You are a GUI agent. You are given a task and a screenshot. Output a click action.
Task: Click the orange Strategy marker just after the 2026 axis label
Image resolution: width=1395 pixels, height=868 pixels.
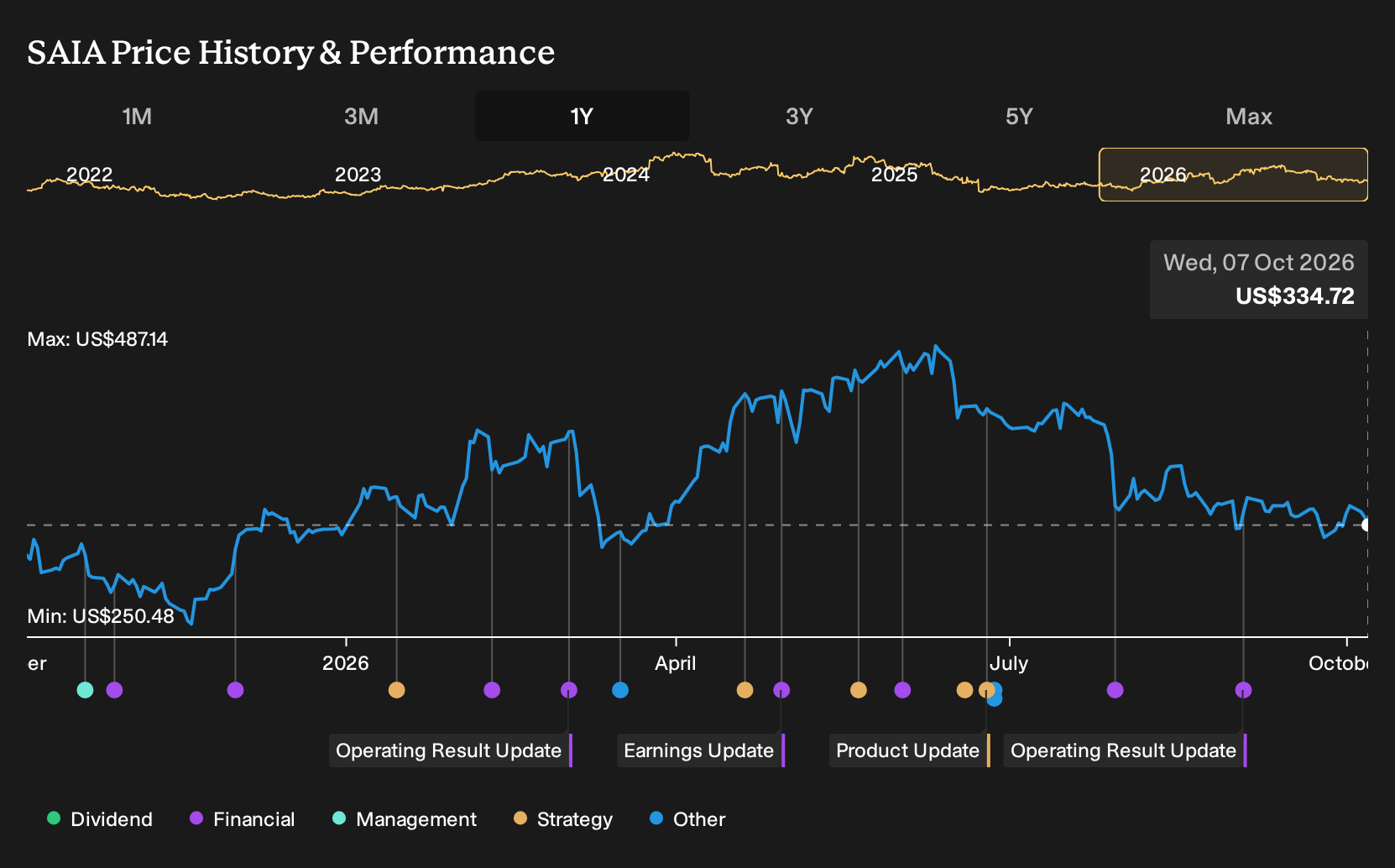click(397, 690)
